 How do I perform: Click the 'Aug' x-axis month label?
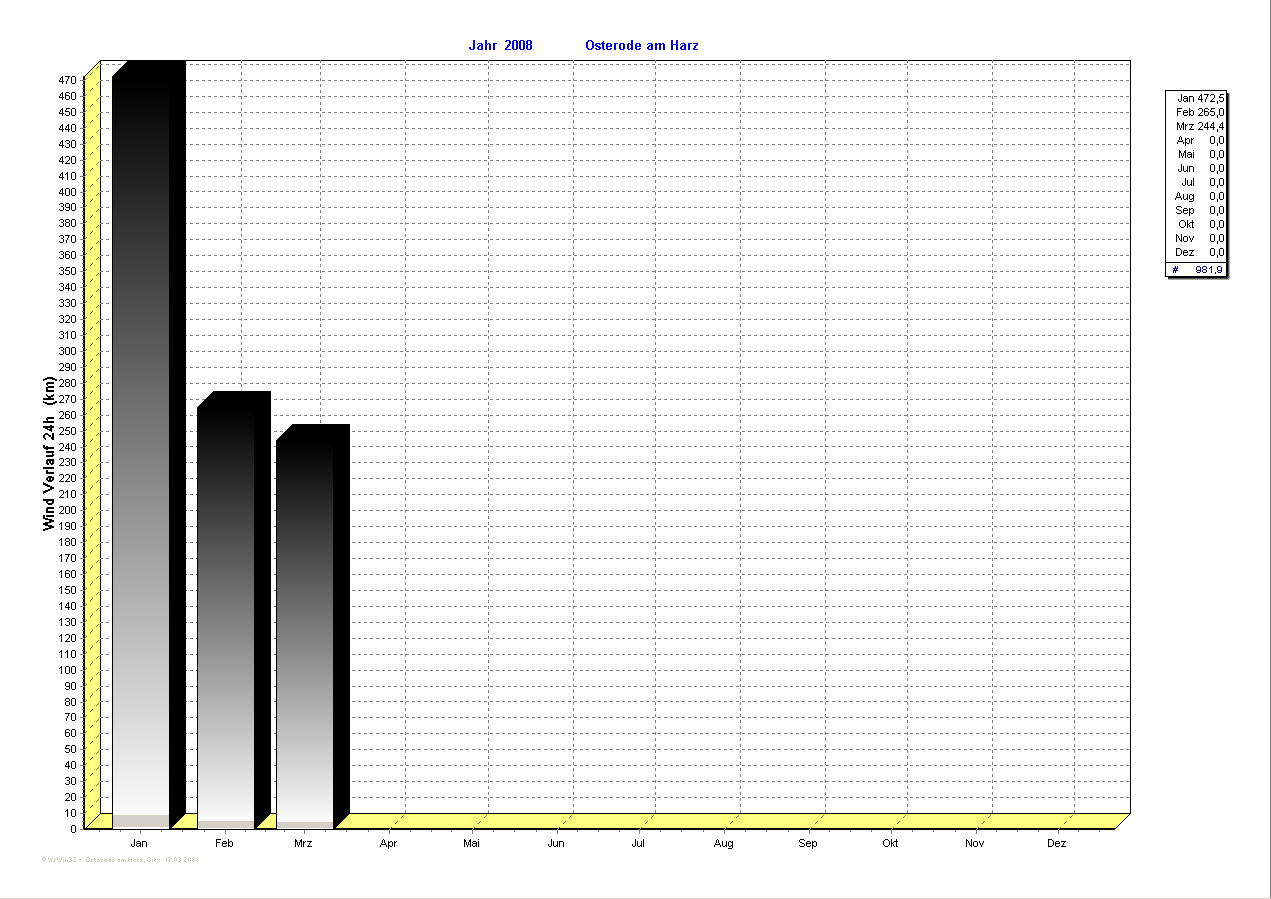723,844
